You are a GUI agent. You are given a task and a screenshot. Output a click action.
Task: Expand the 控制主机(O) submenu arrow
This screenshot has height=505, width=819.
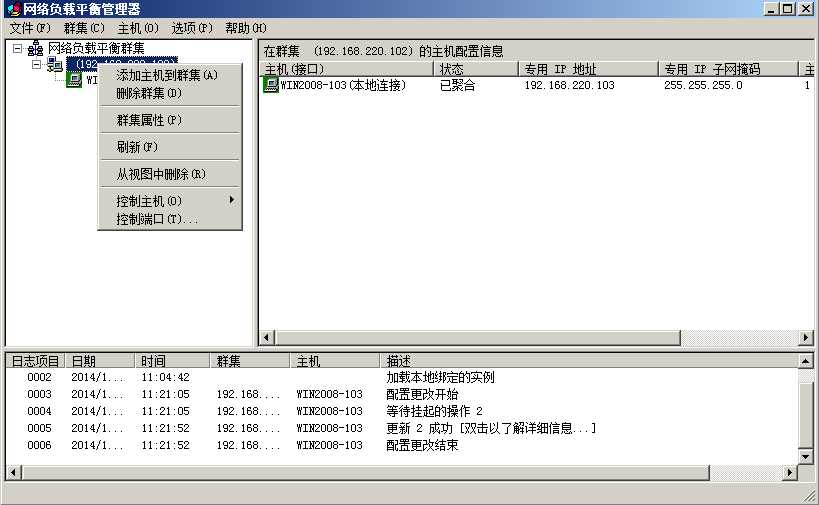pyautogui.click(x=231, y=200)
